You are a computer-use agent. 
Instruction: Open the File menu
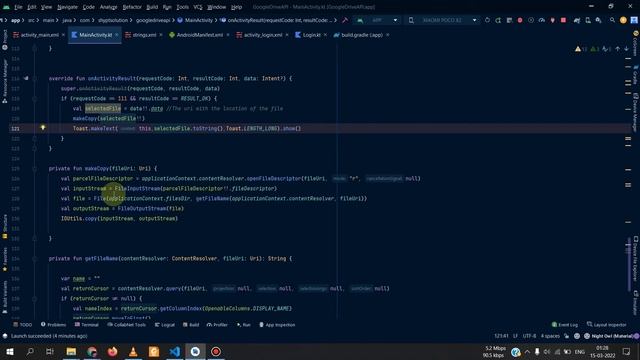(18, 7)
